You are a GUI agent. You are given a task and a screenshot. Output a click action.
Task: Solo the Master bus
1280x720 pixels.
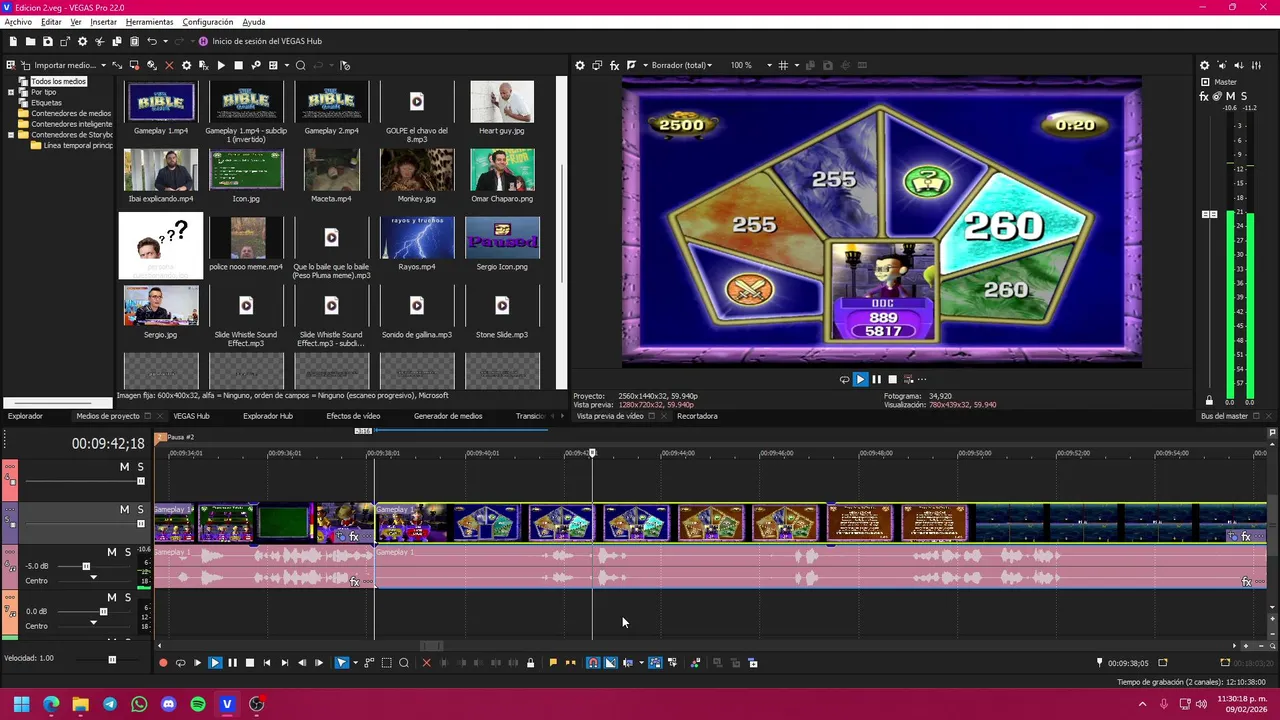tap(1243, 96)
